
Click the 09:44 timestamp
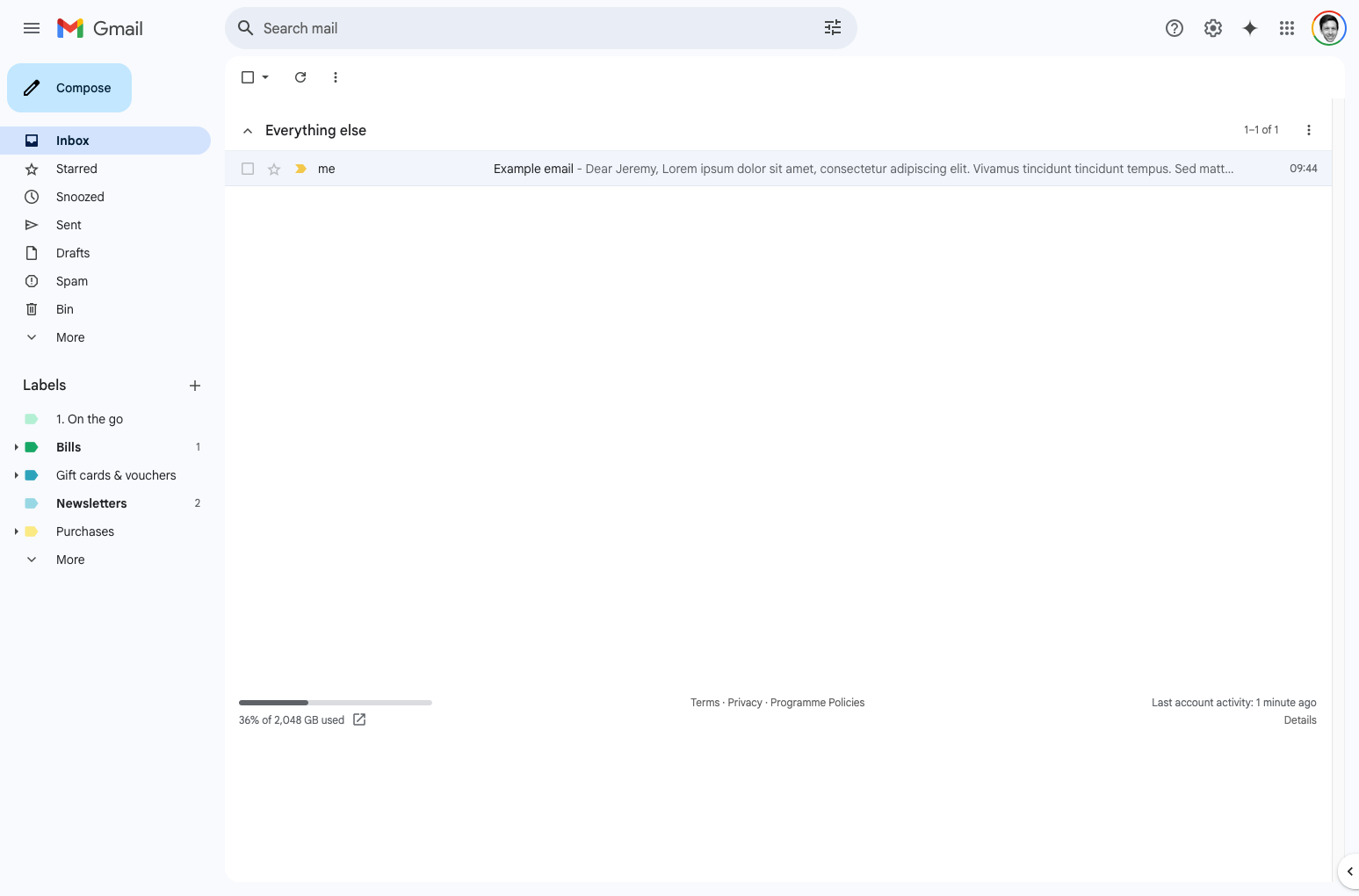[1304, 169]
